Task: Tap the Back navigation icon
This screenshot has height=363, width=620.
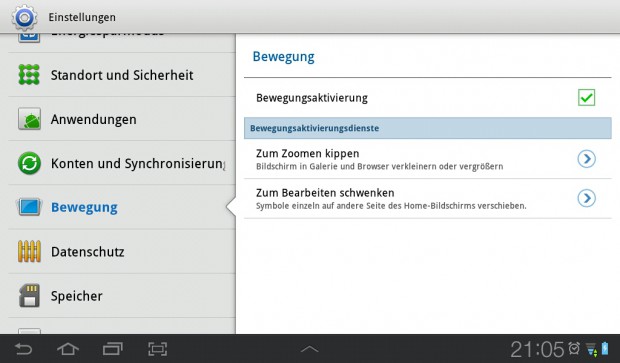Action: click(24, 349)
